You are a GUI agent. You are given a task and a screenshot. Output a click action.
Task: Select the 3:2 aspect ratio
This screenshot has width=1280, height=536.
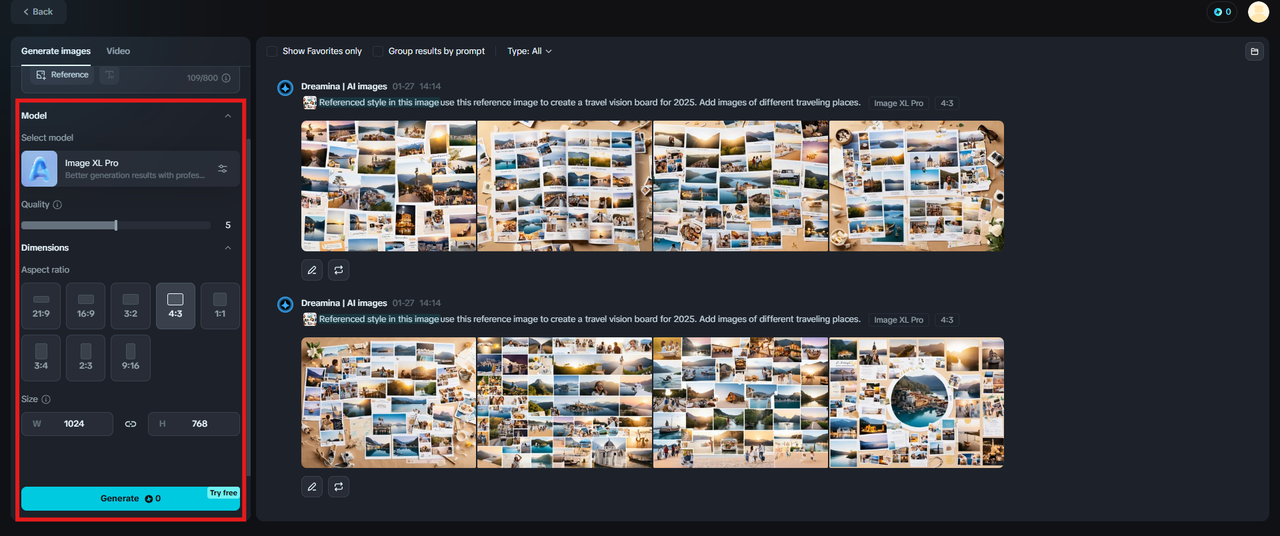(x=130, y=306)
